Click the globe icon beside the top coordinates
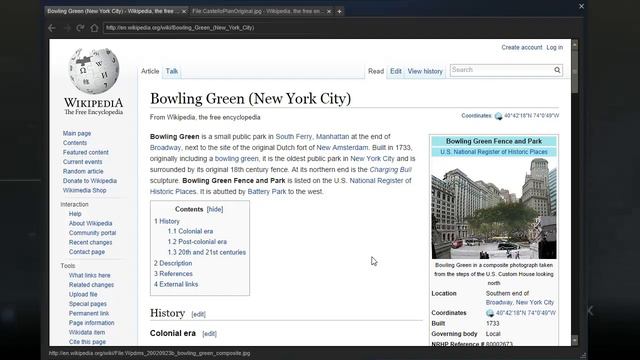Screen dimensions: 640x360 point(498,116)
